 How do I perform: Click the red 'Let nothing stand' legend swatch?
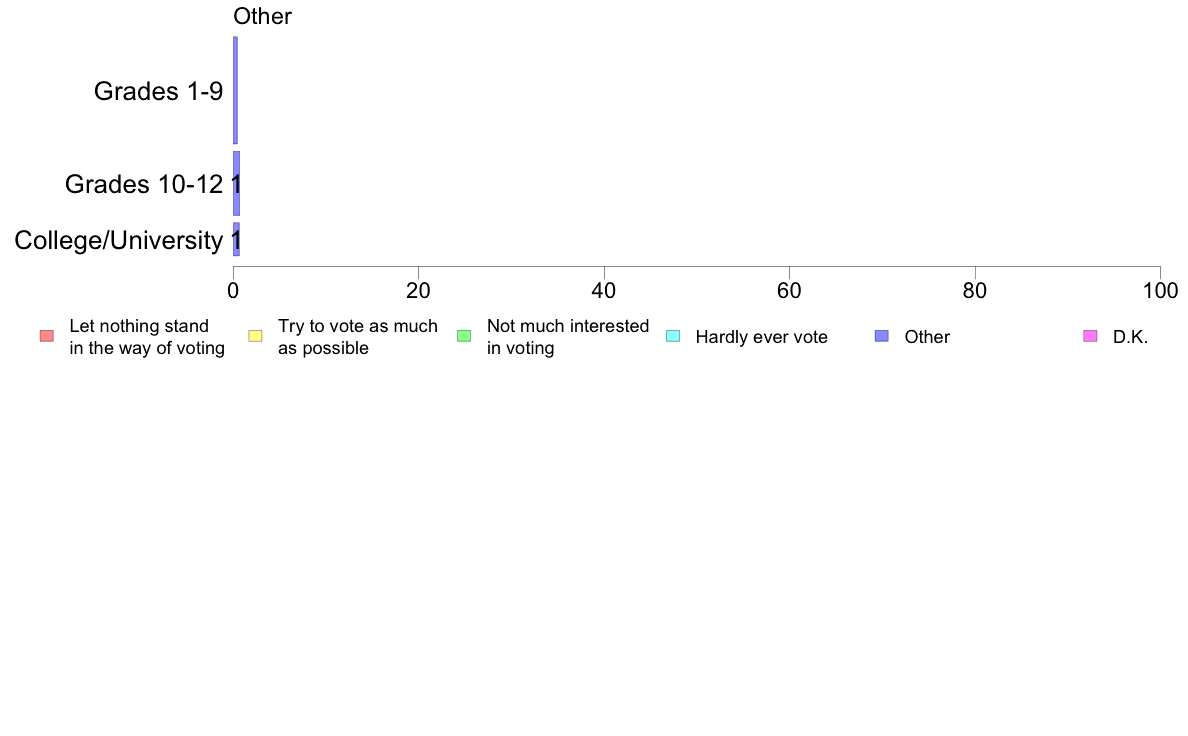click(47, 336)
